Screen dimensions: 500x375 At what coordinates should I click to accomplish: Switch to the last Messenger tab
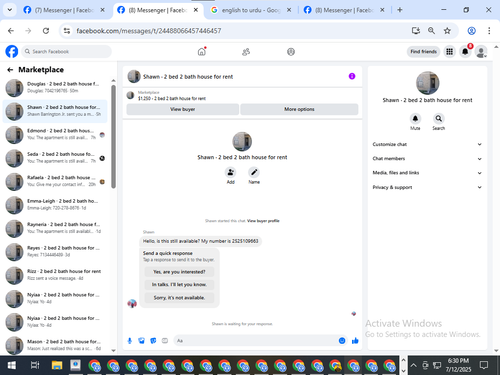[345, 10]
